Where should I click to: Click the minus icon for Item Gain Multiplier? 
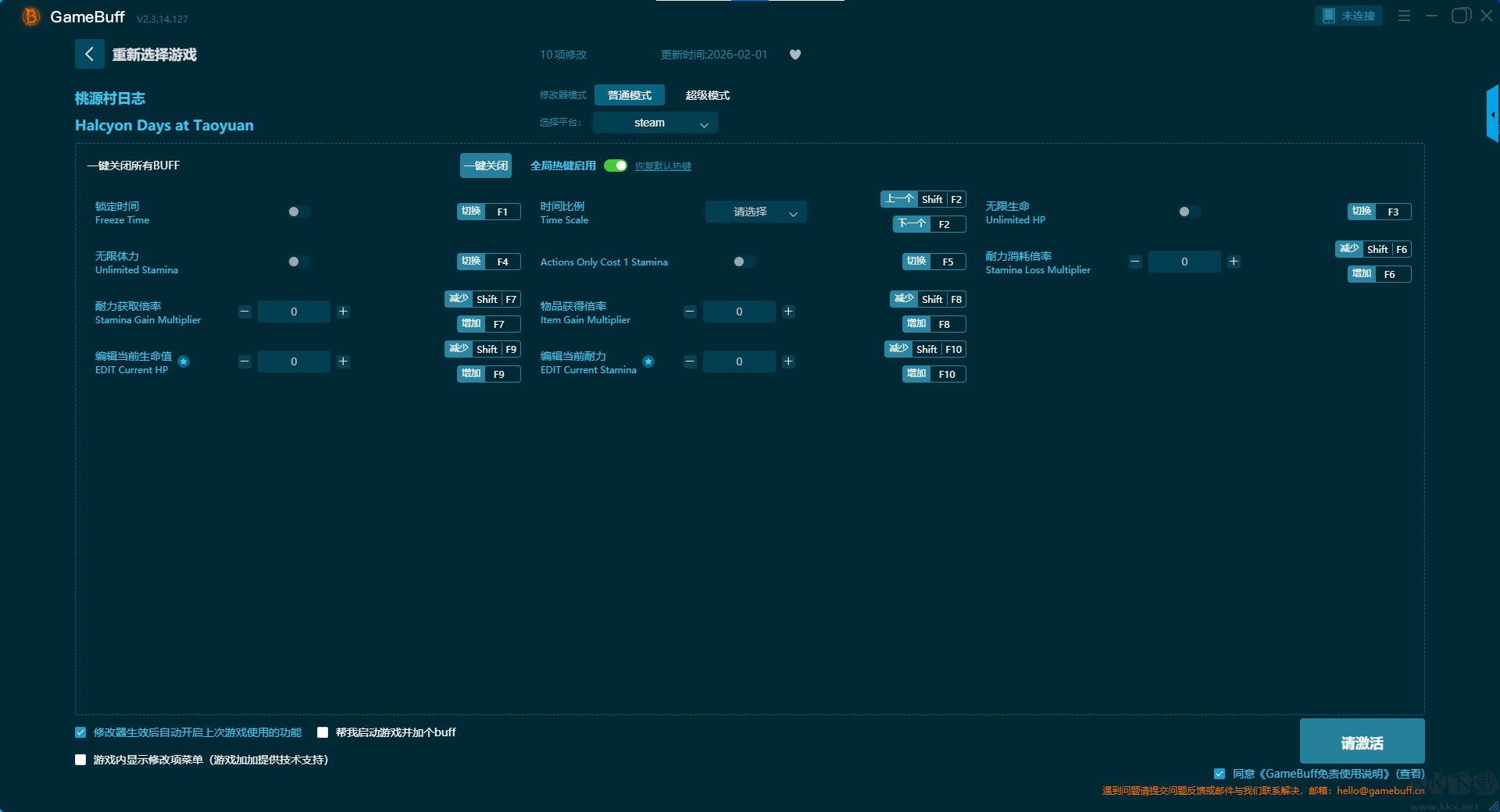tap(690, 312)
